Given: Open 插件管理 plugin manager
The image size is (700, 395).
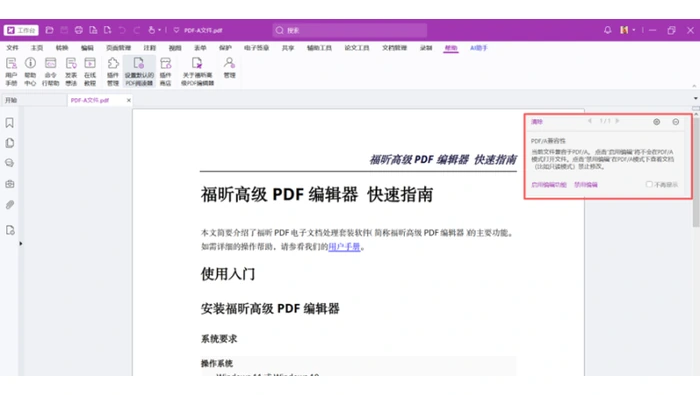Looking at the screenshot, I should click(113, 71).
